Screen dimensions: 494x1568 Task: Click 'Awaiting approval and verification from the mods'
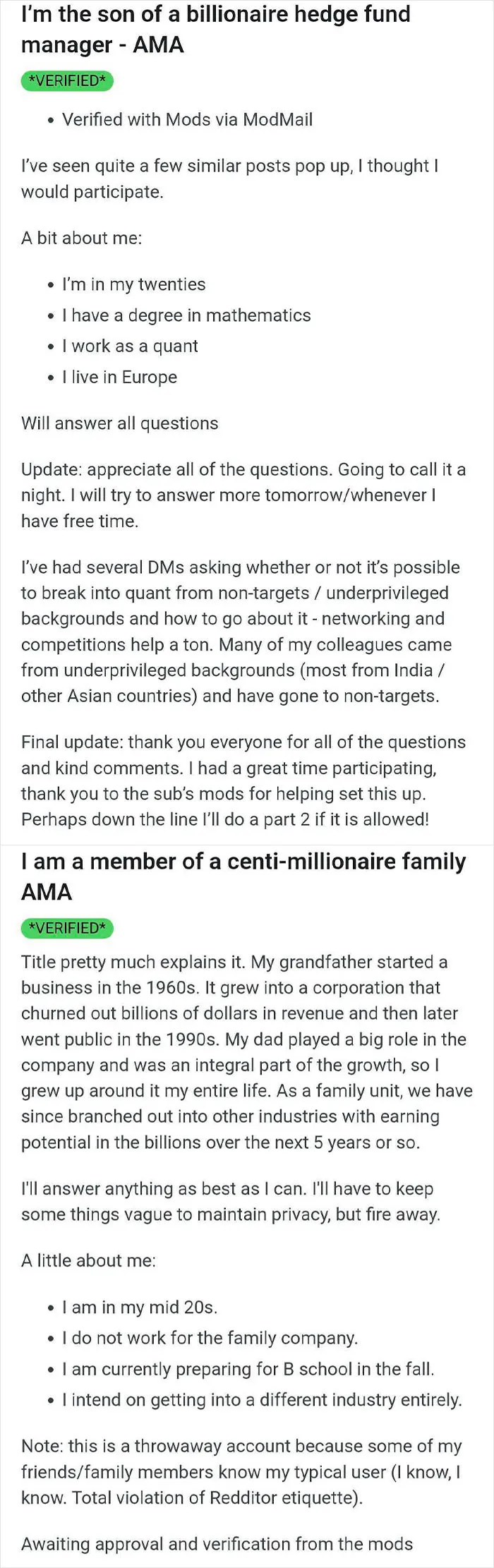(x=217, y=1544)
